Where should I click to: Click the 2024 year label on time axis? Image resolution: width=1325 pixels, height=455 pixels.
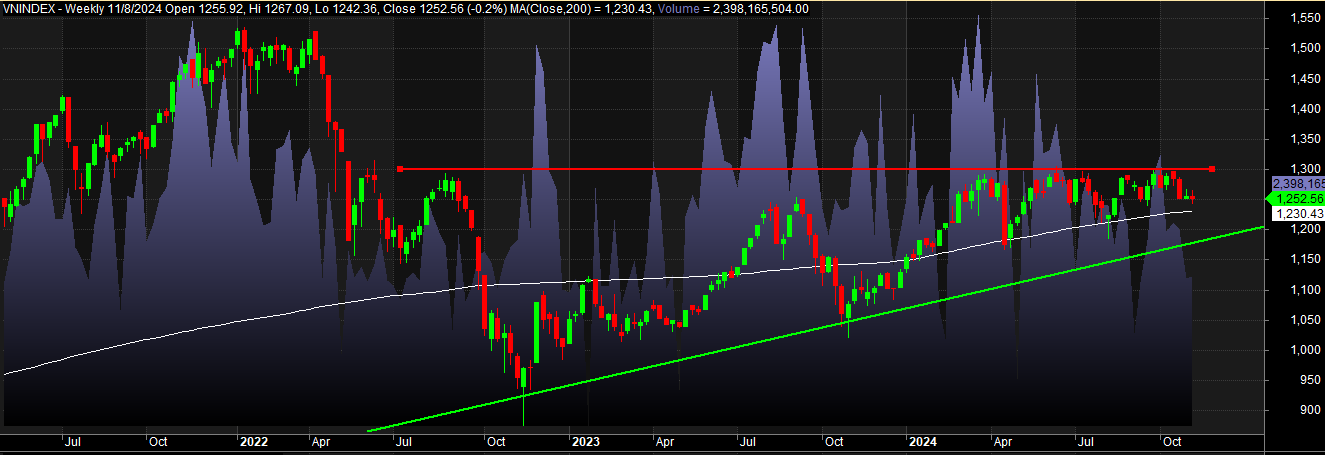921,440
